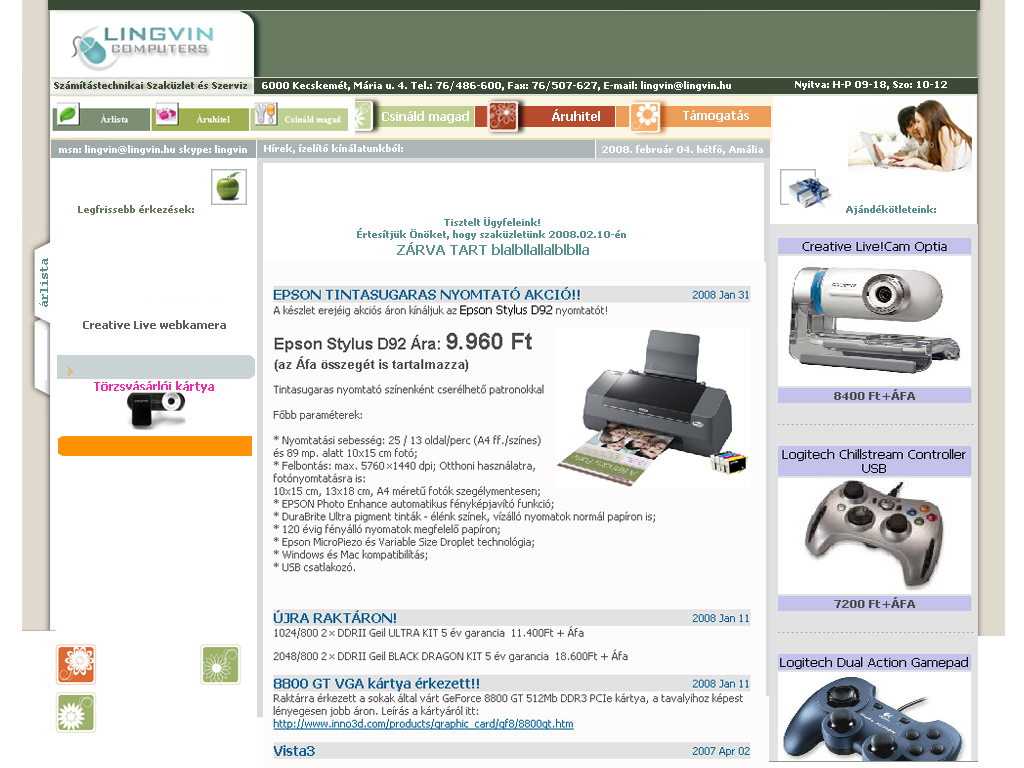Click the orange flower icon before Támogatás
The image size is (1024, 768).
[x=646, y=116]
